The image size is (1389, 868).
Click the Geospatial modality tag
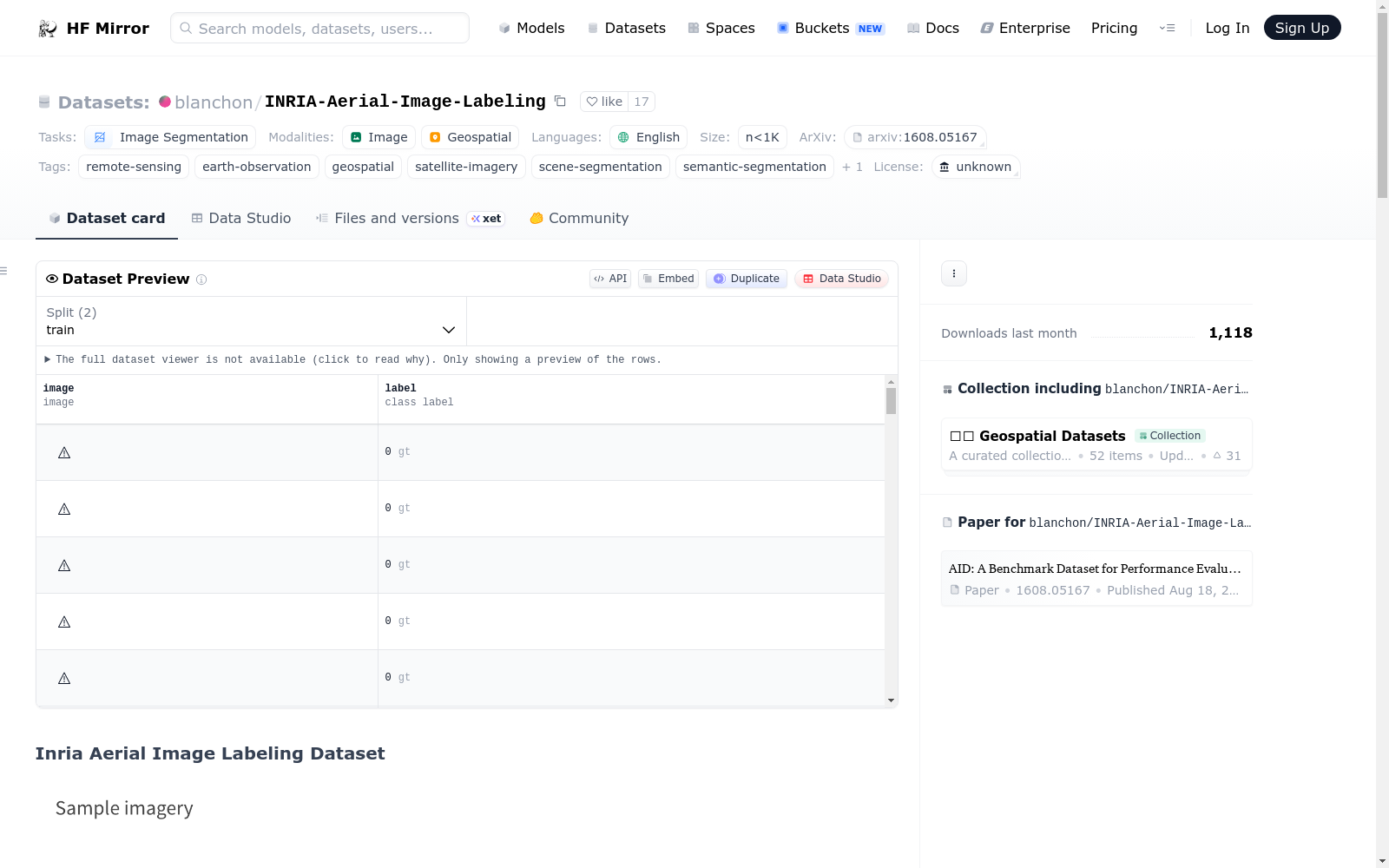[x=470, y=137]
